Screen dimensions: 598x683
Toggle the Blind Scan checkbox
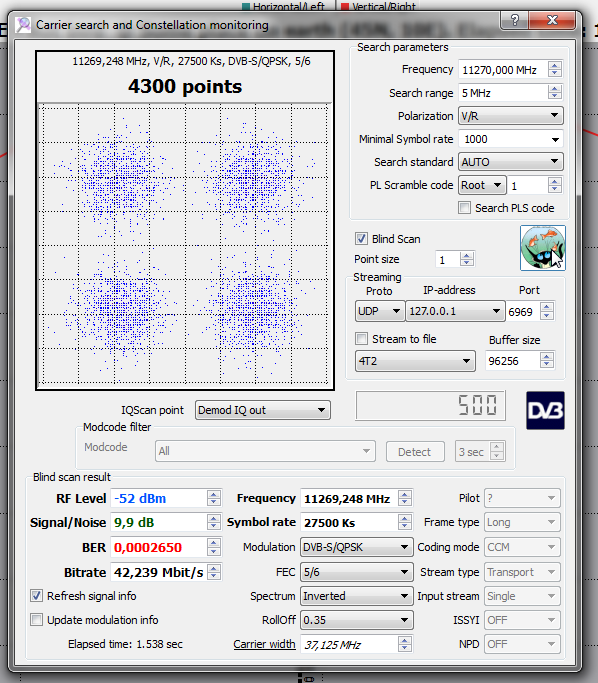361,239
